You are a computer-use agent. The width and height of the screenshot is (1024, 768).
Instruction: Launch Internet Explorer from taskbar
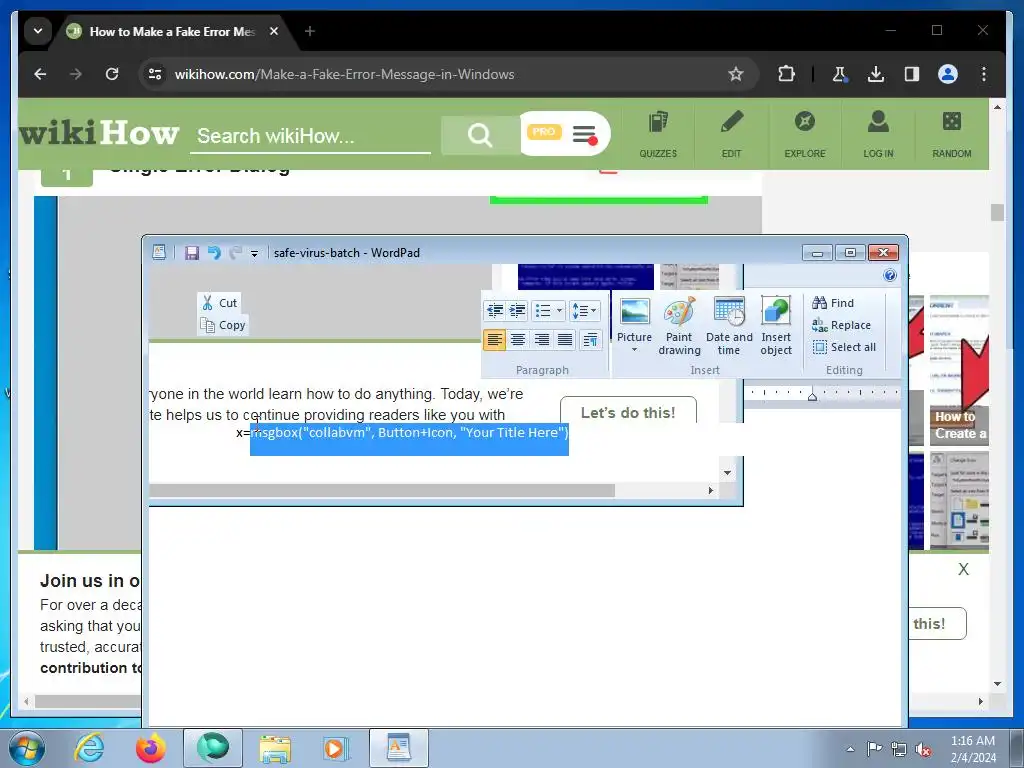(x=89, y=748)
